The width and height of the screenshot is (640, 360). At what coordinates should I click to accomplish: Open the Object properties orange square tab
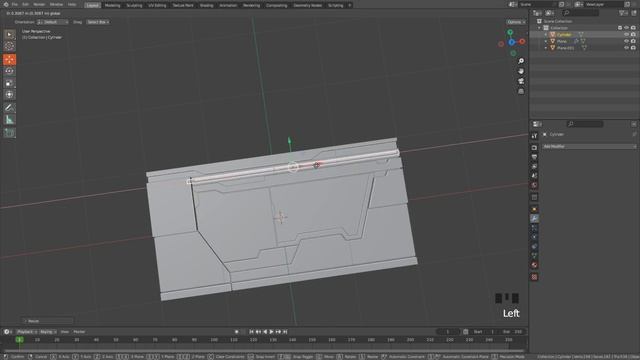(534, 209)
